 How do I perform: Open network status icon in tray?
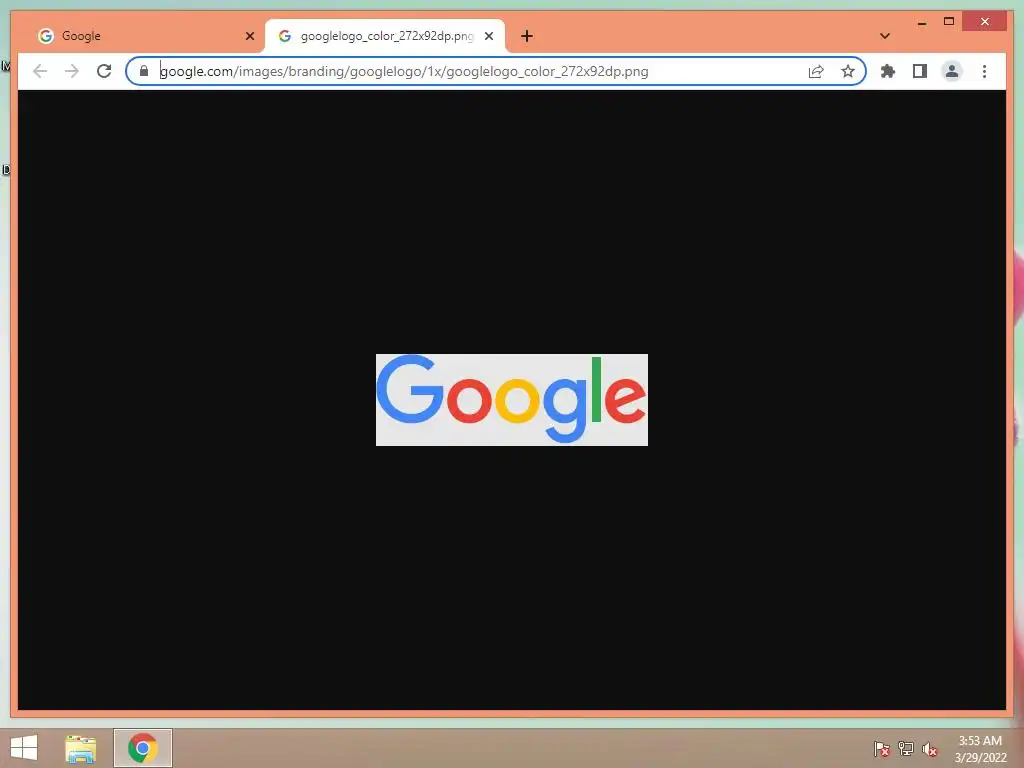[906, 749]
